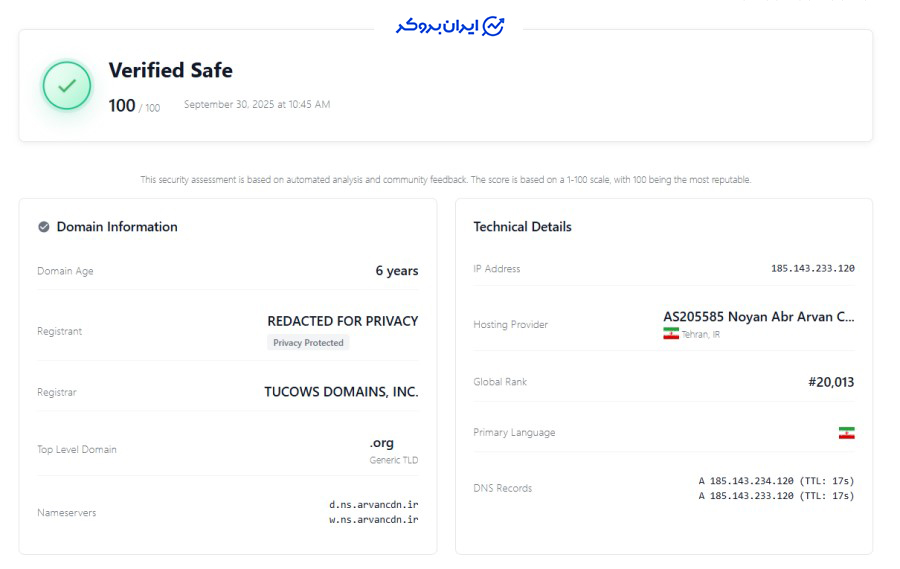Click the Iran flag in Primary Language row
900x569 pixels.
(x=846, y=433)
